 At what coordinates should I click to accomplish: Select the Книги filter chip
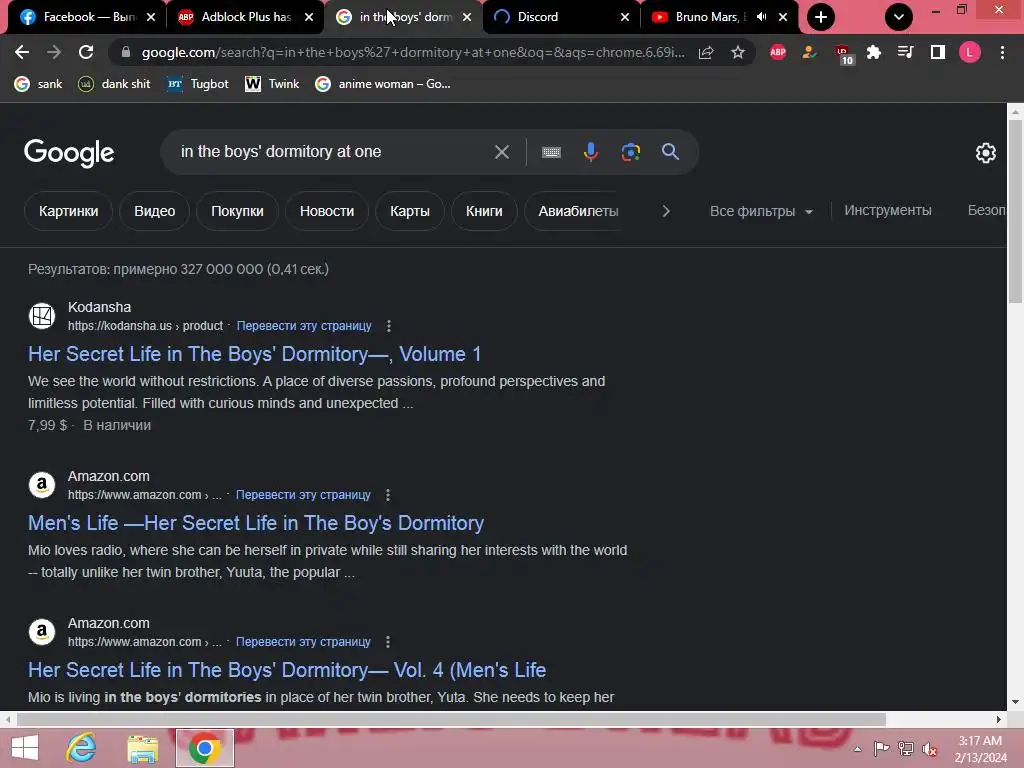(x=484, y=211)
